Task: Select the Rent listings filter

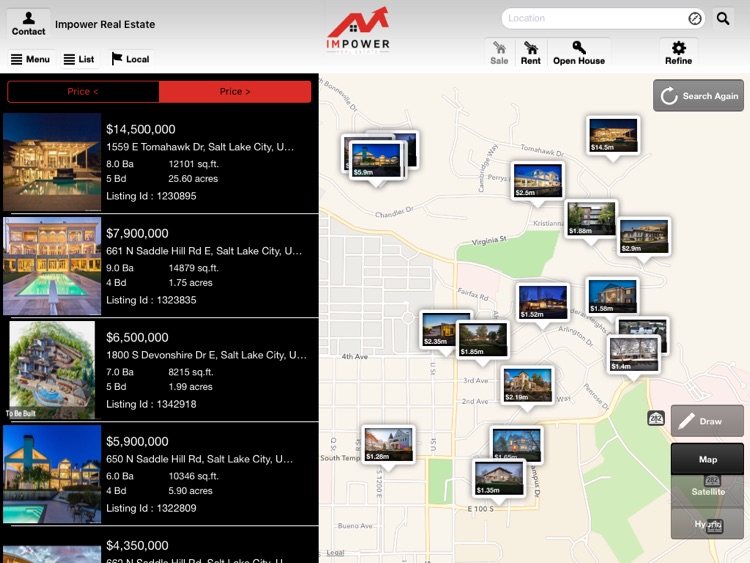Action: pyautogui.click(x=530, y=52)
